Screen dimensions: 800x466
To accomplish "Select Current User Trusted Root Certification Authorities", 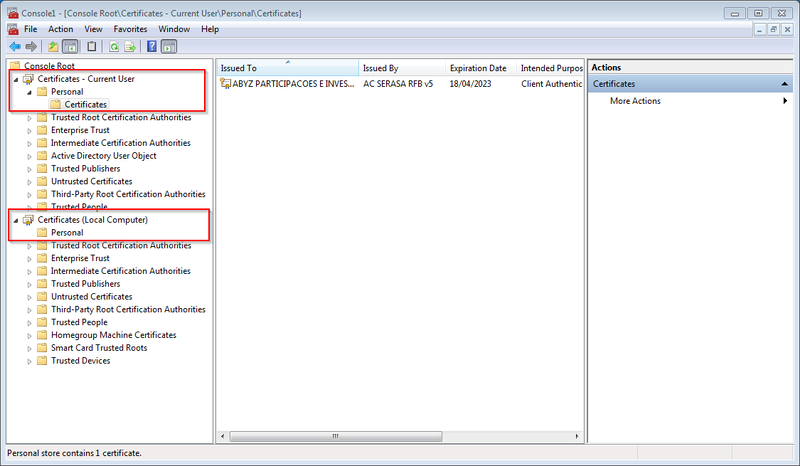I will pos(121,117).
